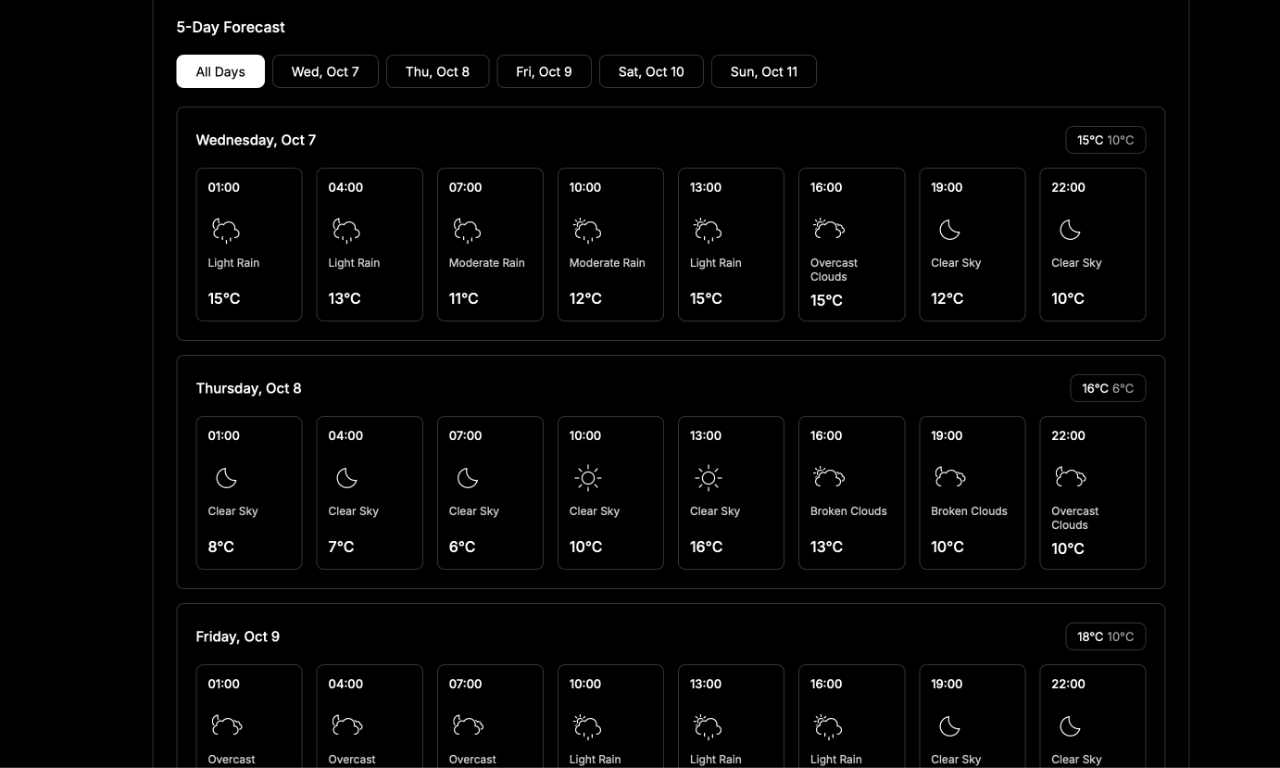Screen dimensions: 1280x768
Task: Click the Friday, Oct 9 heading
Action: [x=238, y=636]
